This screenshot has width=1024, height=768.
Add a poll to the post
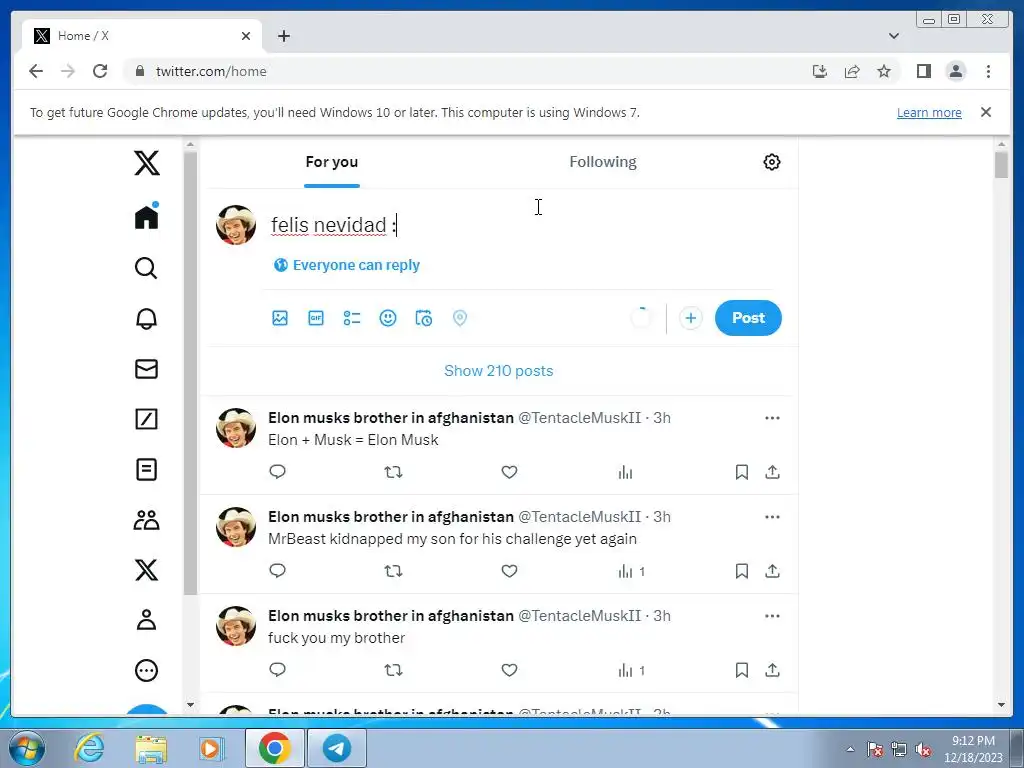pyautogui.click(x=352, y=318)
